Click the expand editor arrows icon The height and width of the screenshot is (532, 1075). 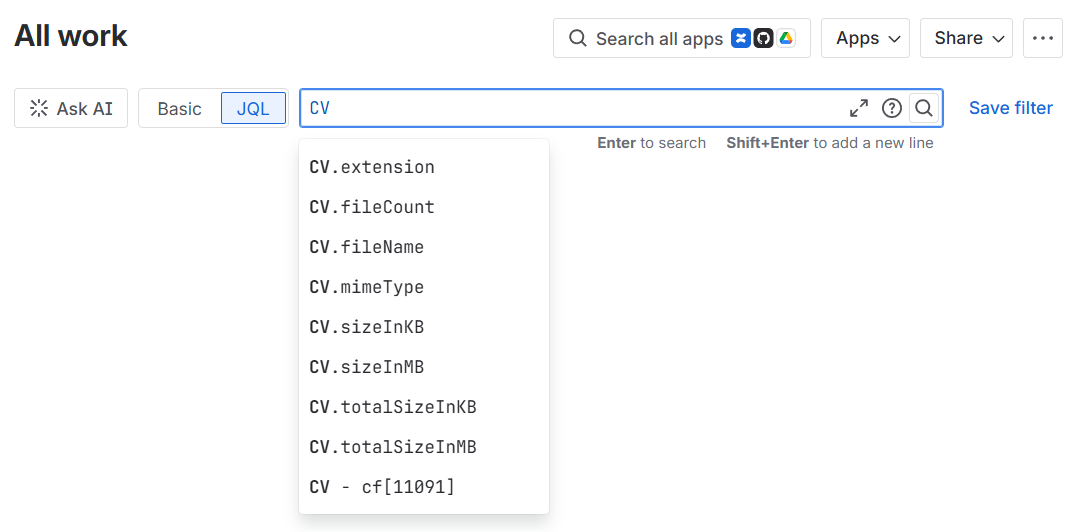(858, 108)
